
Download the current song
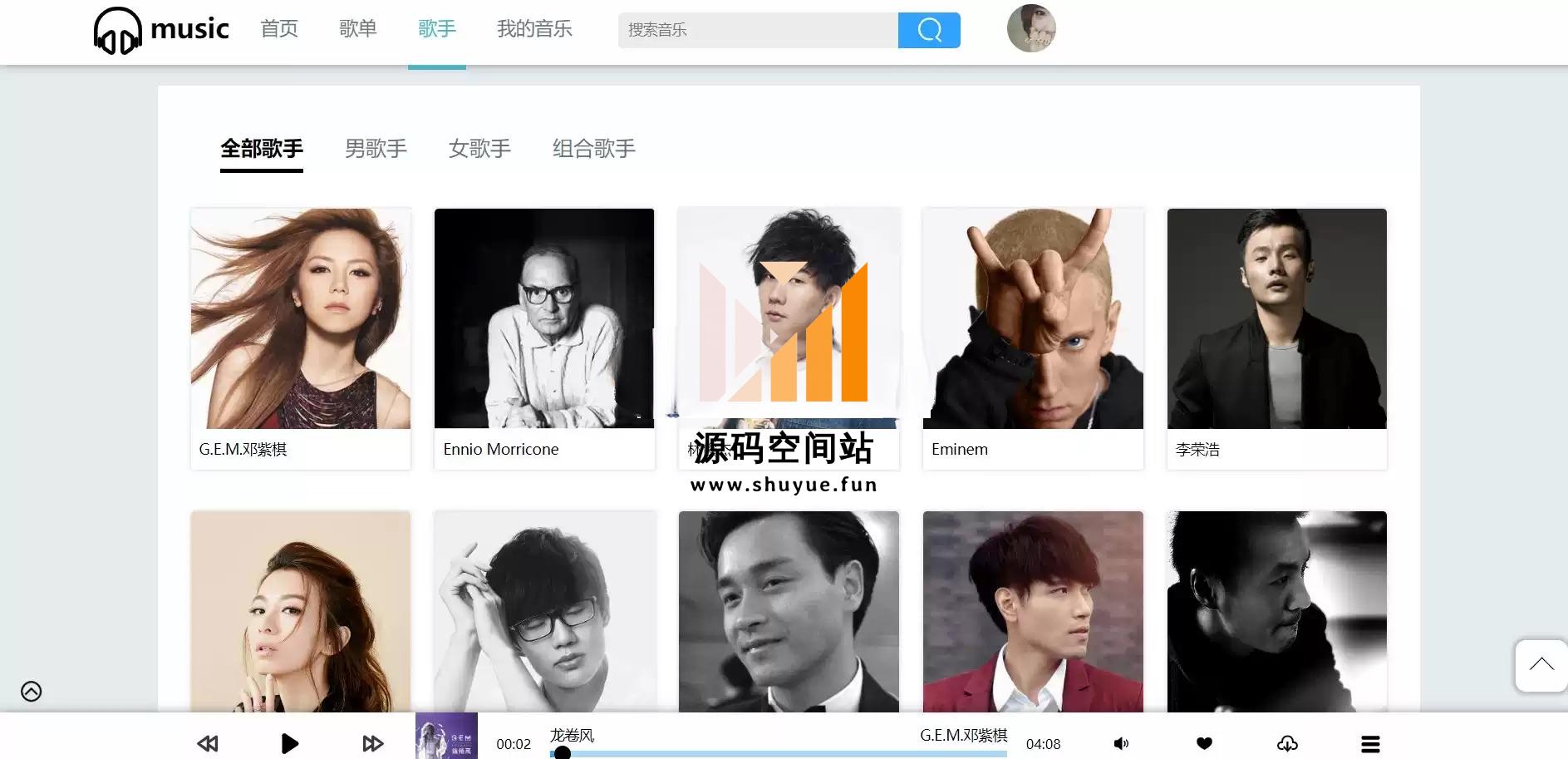[1287, 743]
